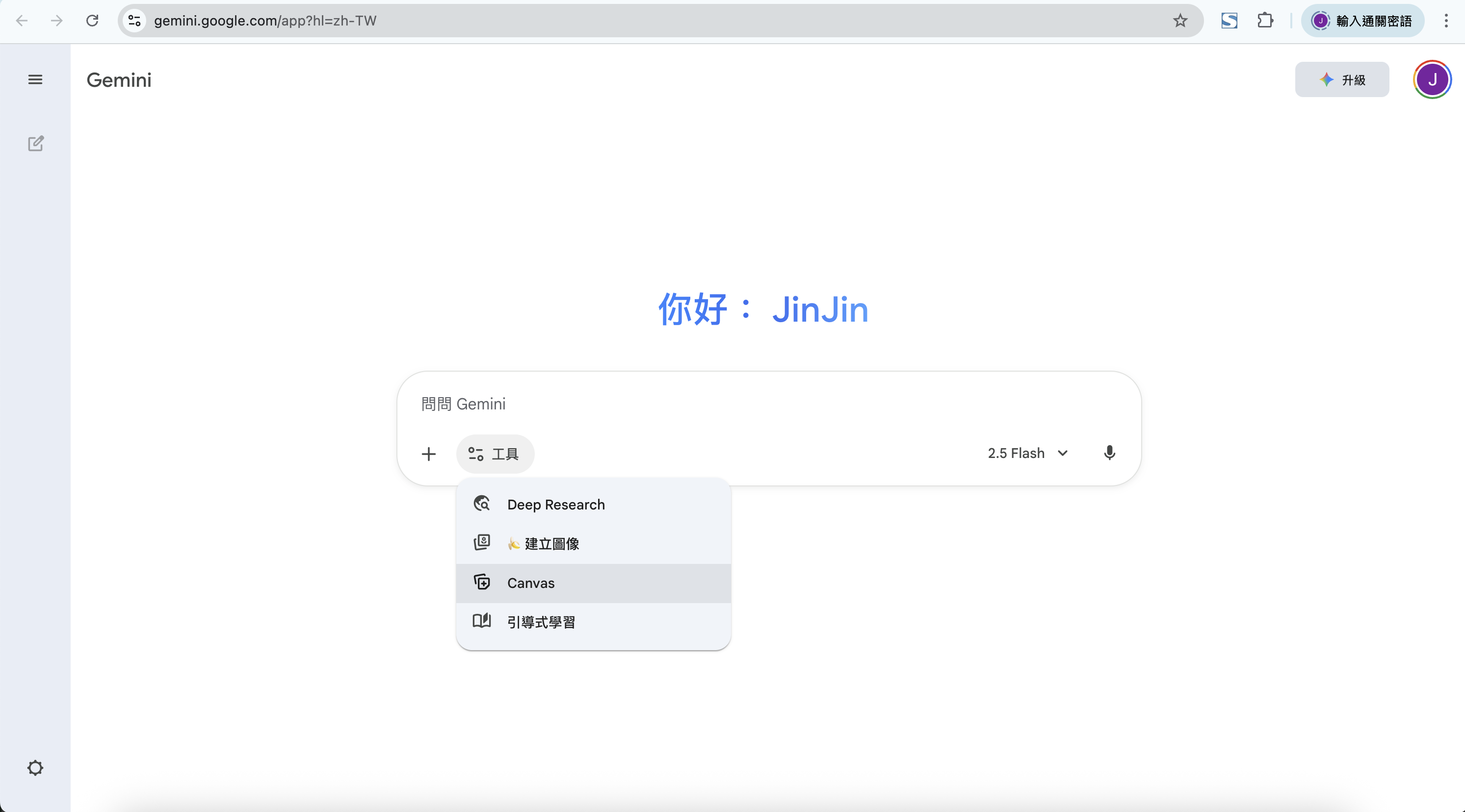Screen dimensions: 1465x812
Task: Focus the 問問 Gemini prompt field
Action: point(739,404)
